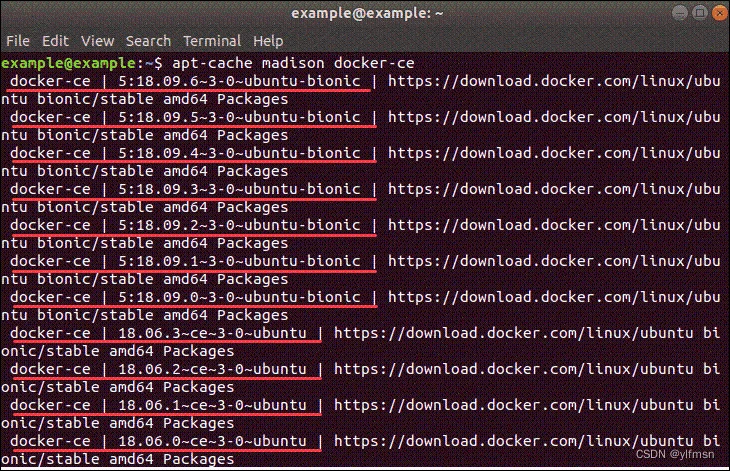The height and width of the screenshot is (471, 730).
Task: Open the Help menu
Action: point(268,41)
